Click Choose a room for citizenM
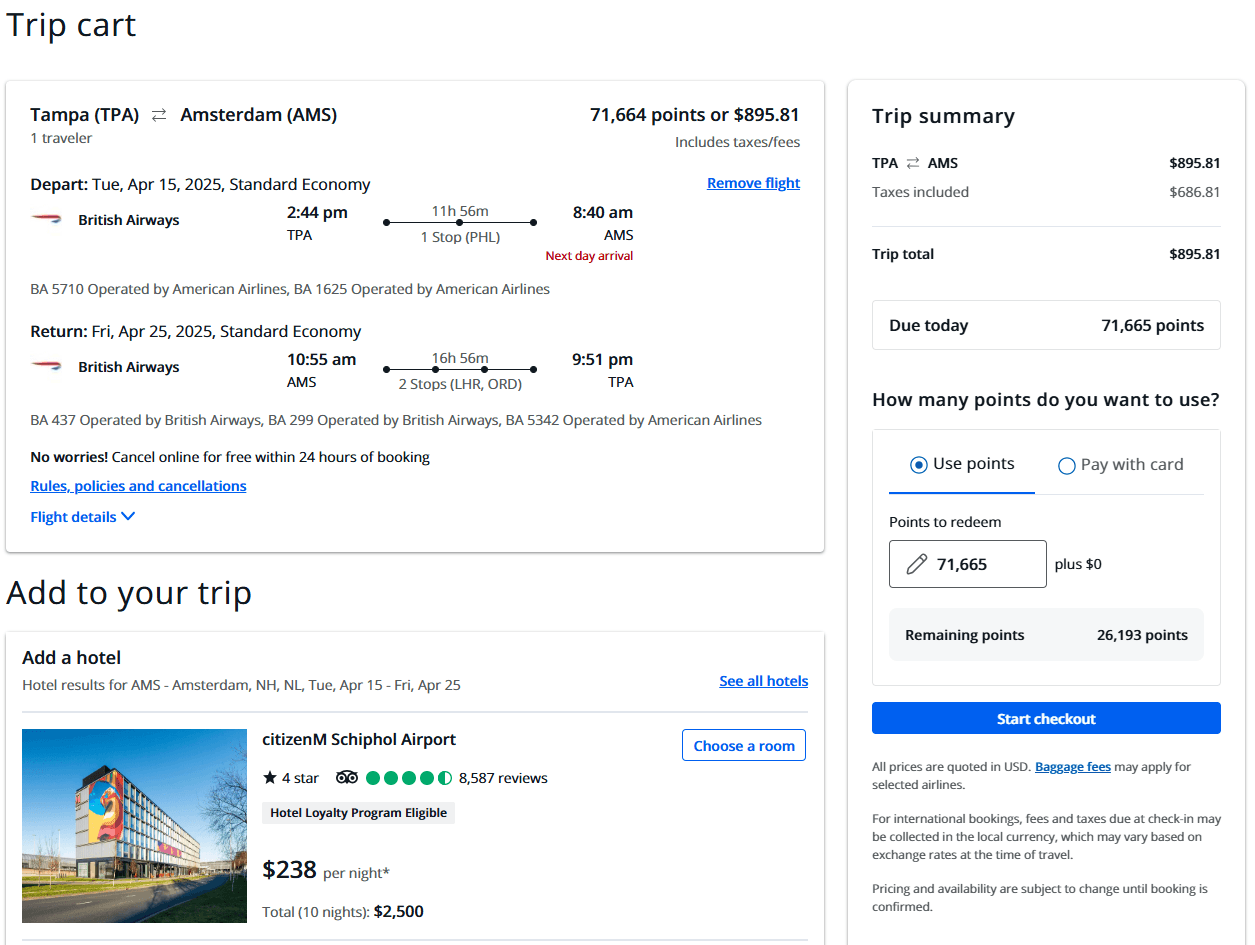This screenshot has width=1255, height=945. (743, 745)
